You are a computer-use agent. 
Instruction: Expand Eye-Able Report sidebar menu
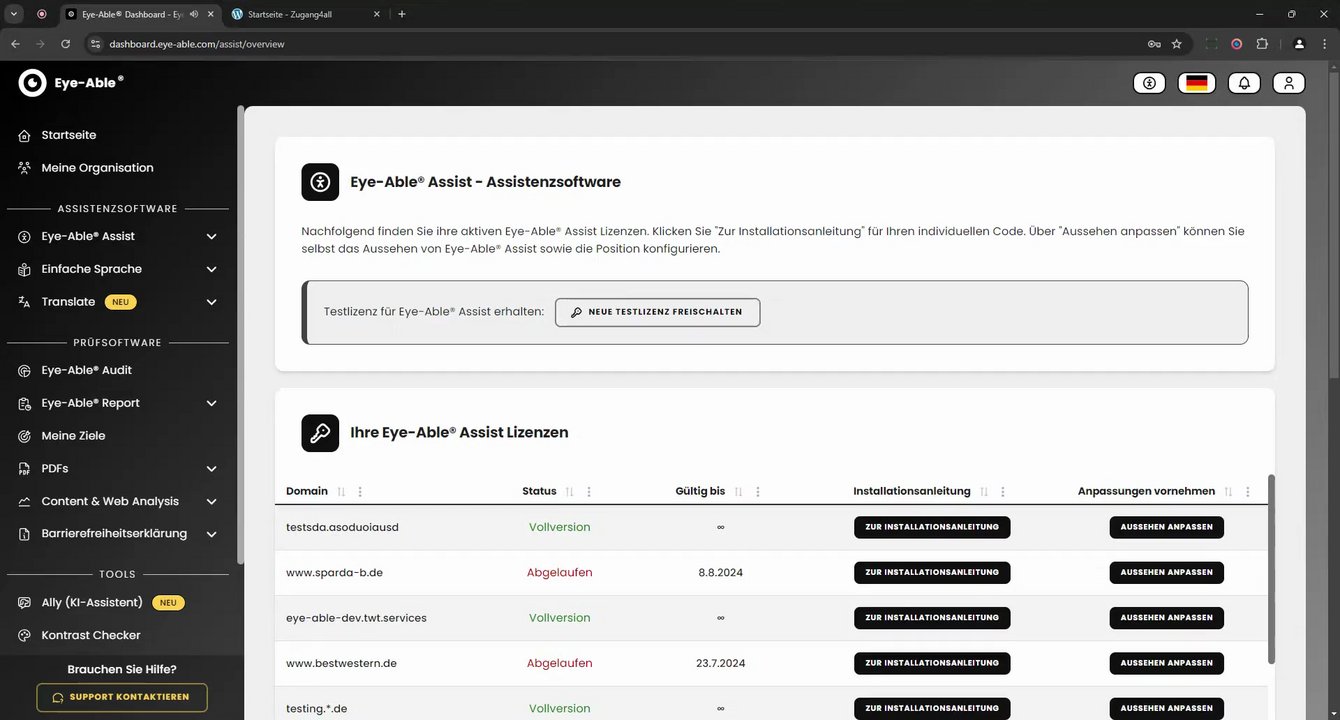pyautogui.click(x=211, y=403)
